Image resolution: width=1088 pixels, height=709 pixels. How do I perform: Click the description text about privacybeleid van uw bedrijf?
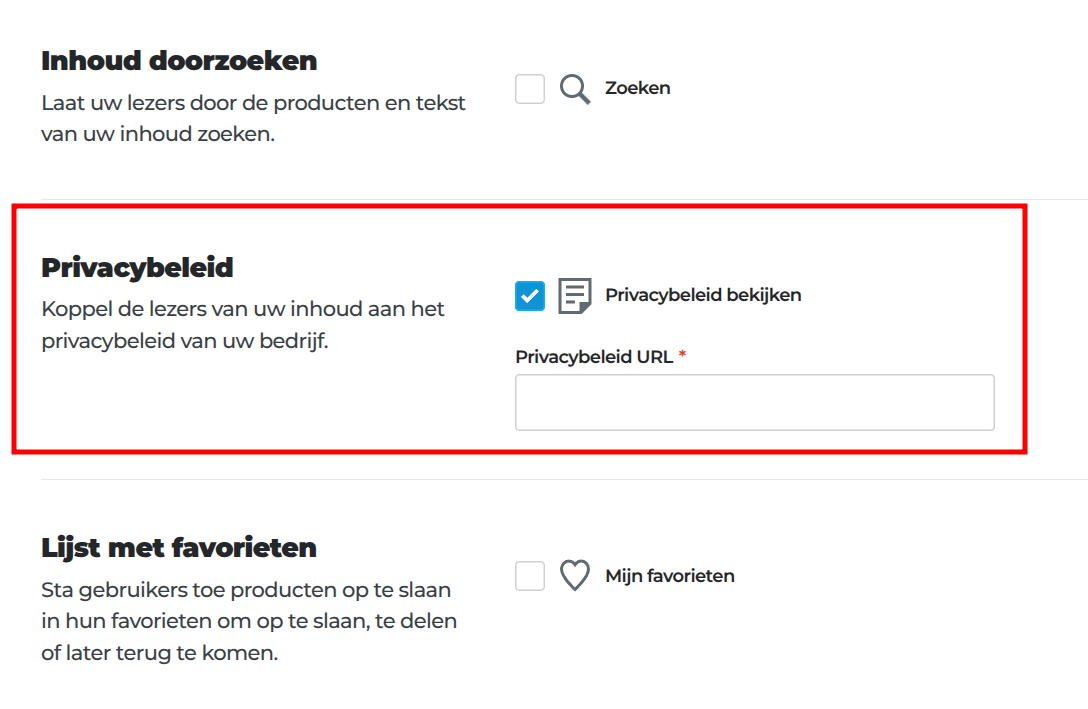243,325
